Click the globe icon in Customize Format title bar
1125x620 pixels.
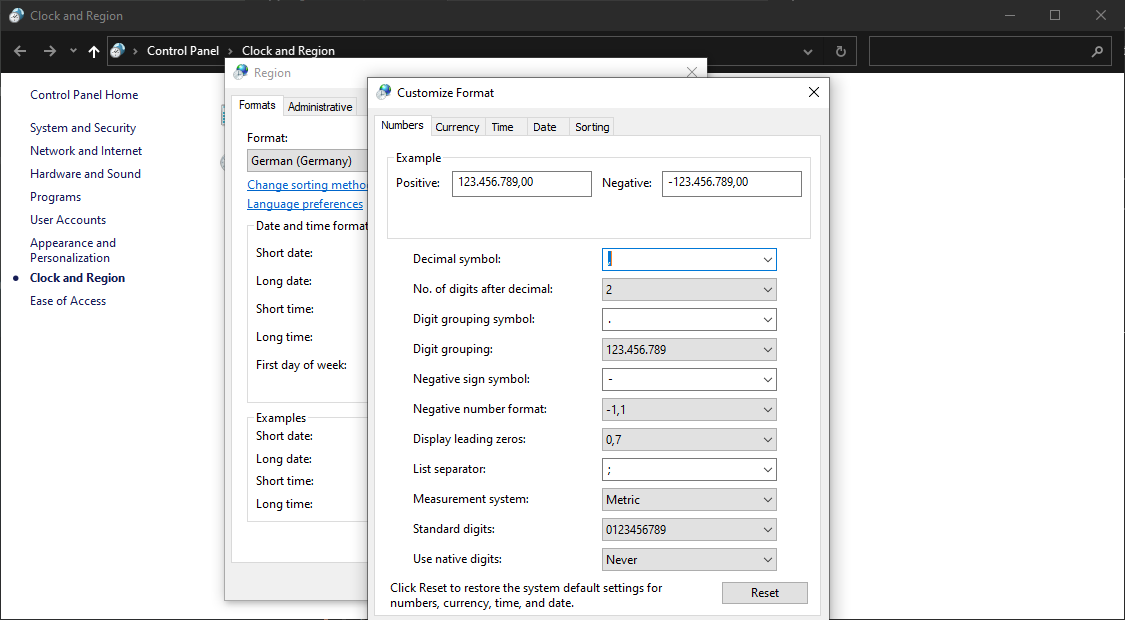click(x=383, y=91)
